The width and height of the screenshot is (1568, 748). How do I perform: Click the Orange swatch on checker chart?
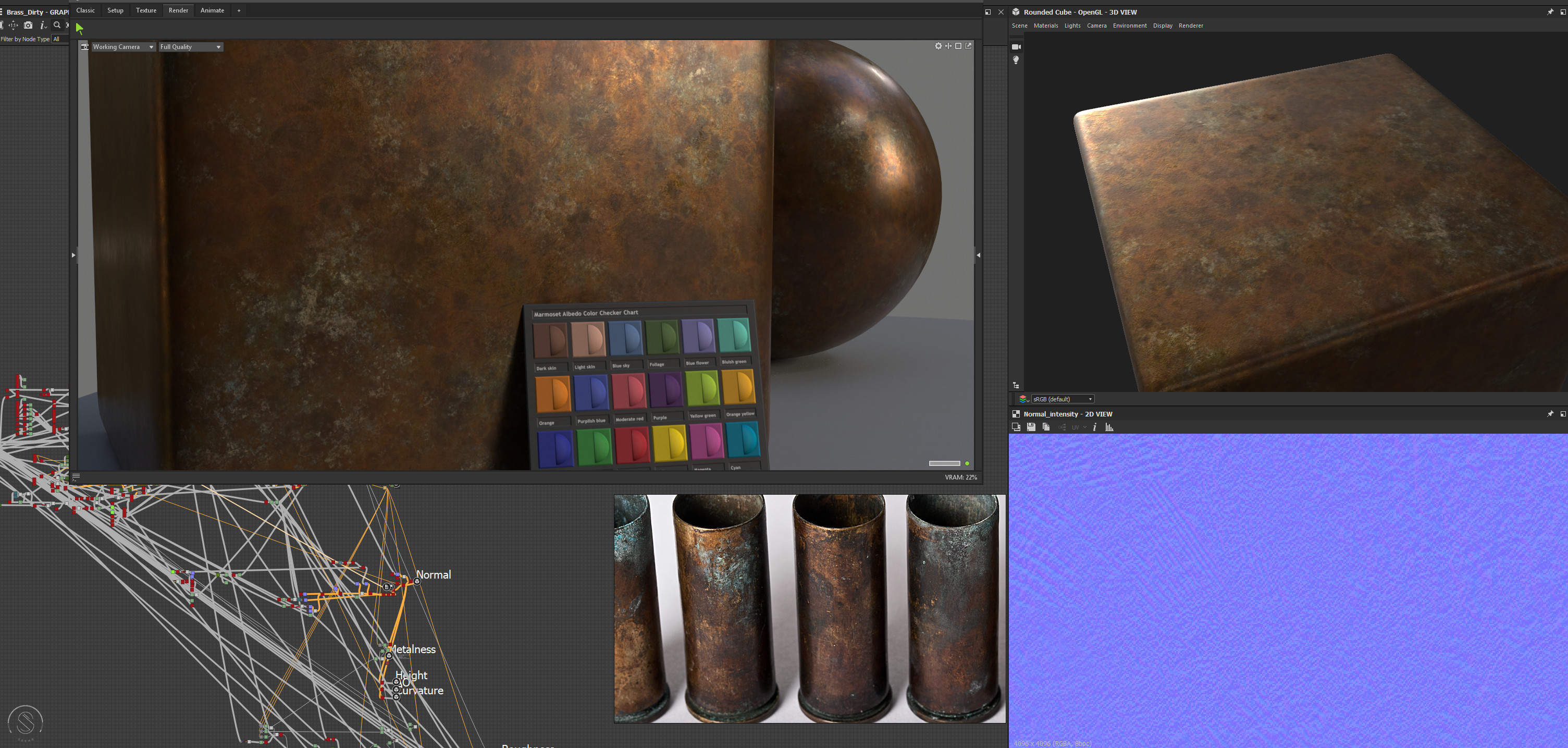553,394
